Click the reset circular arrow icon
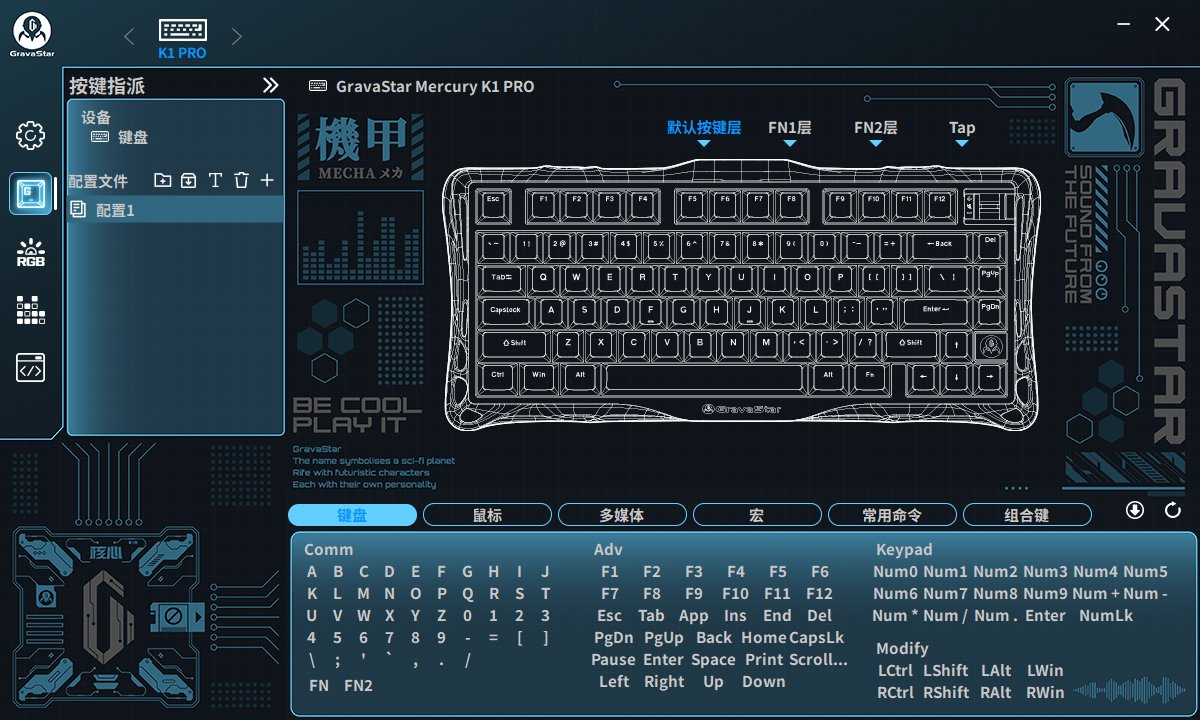Screen dimensions: 1200x720 point(1173,511)
